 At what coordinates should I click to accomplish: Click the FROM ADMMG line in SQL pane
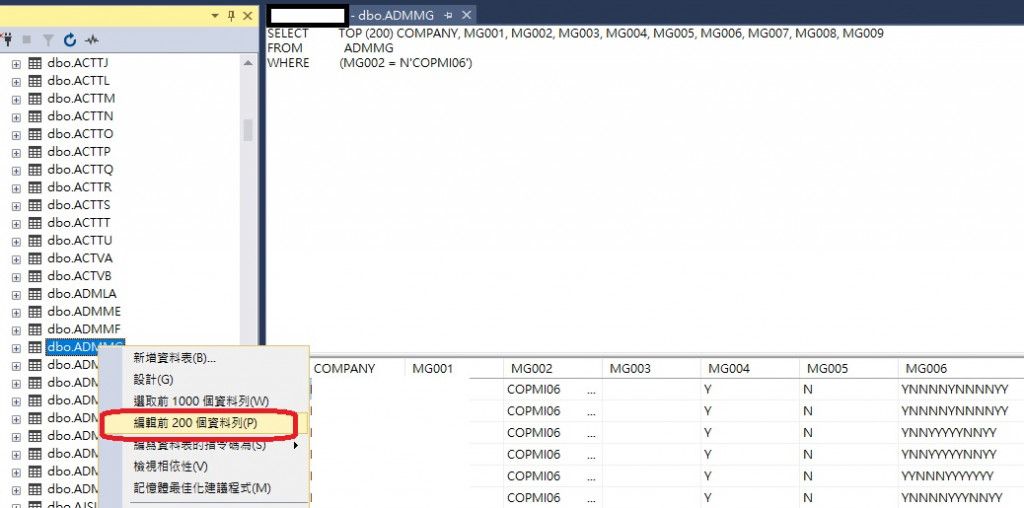tap(330, 48)
